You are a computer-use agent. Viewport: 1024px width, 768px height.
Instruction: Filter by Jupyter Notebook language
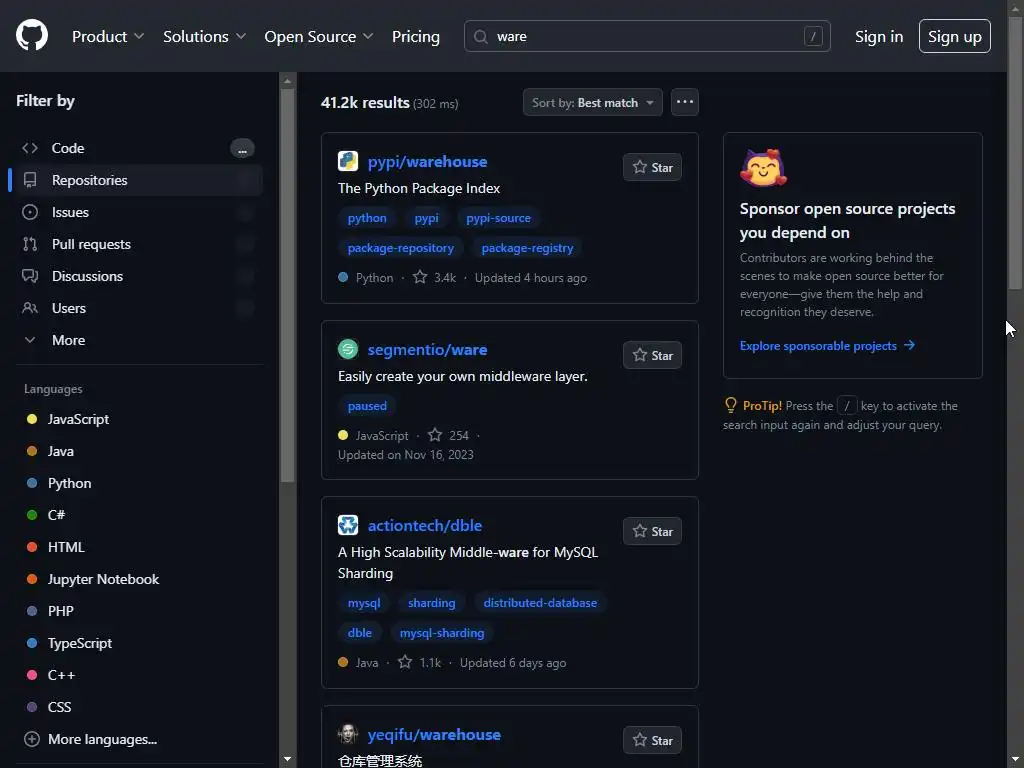(x=103, y=579)
